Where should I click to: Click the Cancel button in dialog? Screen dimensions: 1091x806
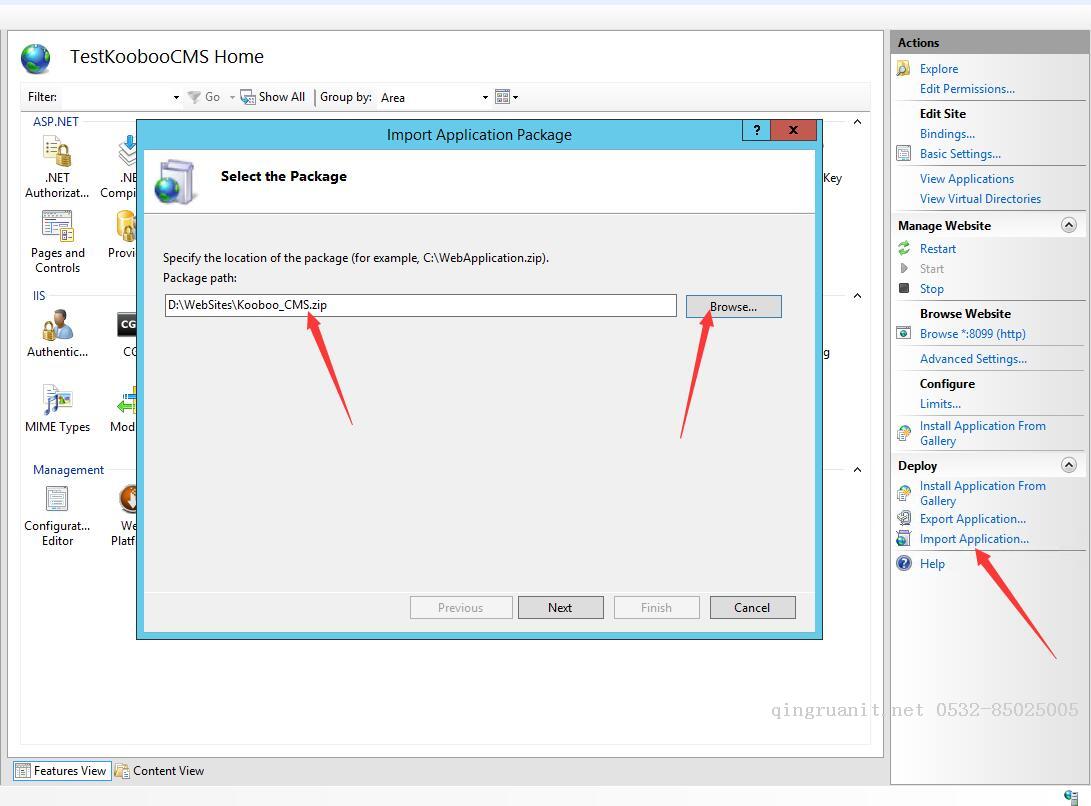pyautogui.click(x=752, y=608)
